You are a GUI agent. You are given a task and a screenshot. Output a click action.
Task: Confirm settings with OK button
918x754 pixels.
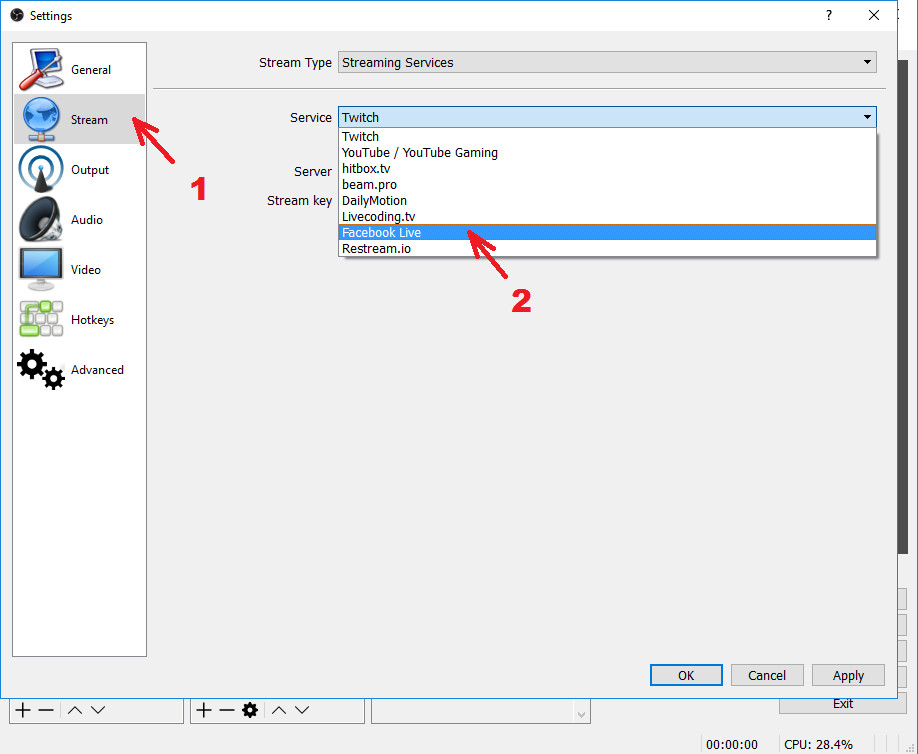click(686, 675)
